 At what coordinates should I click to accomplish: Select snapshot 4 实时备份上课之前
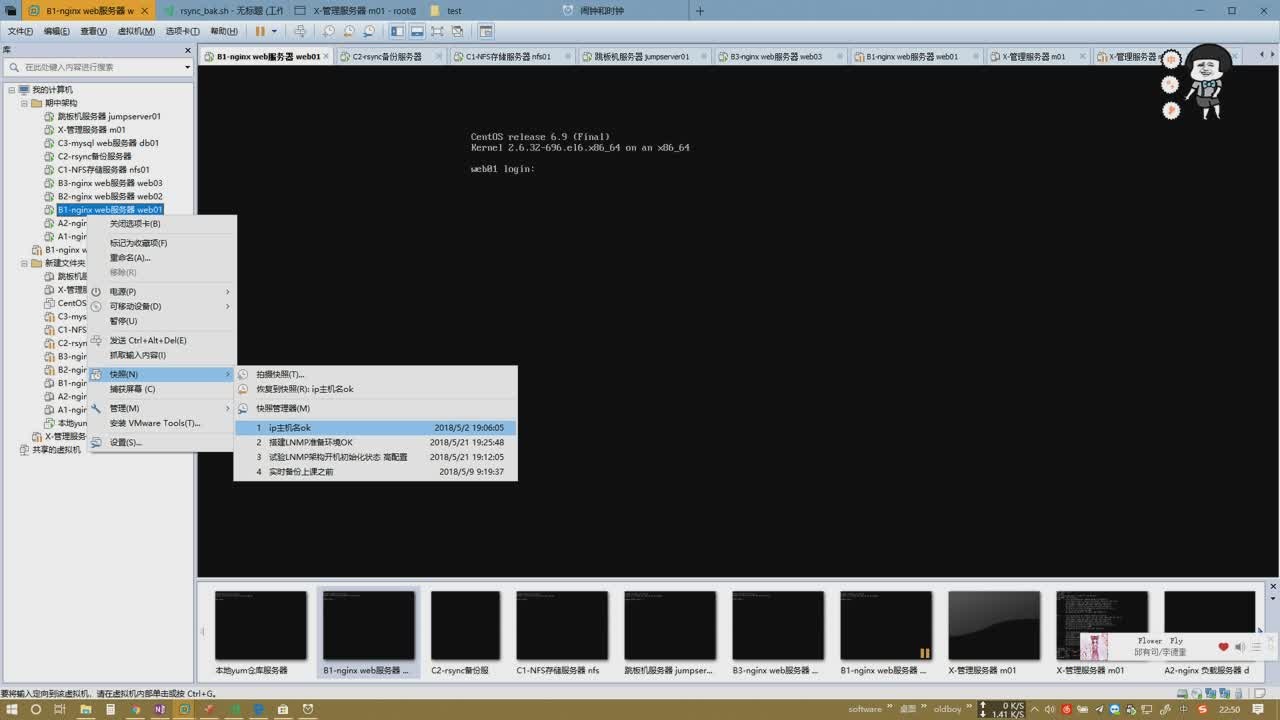click(375, 472)
